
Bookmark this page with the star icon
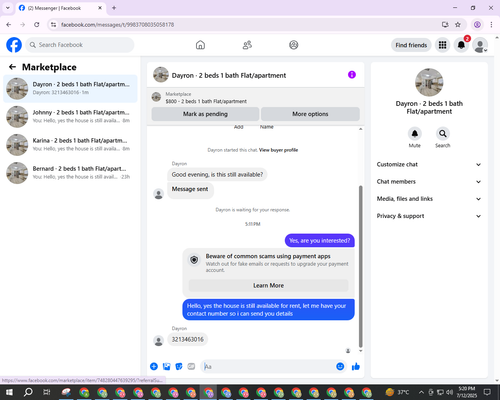(458, 25)
